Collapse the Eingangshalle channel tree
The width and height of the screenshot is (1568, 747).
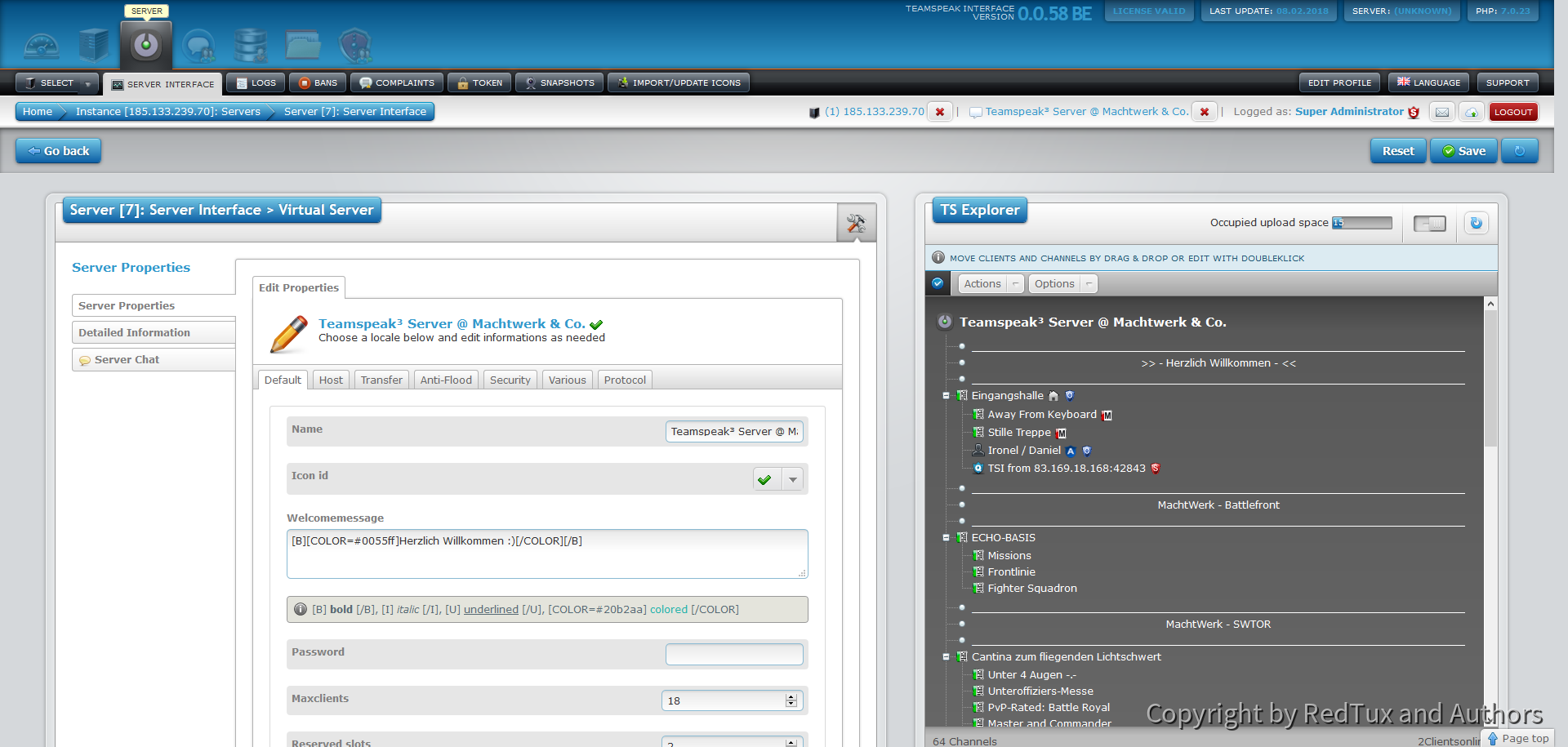947,396
